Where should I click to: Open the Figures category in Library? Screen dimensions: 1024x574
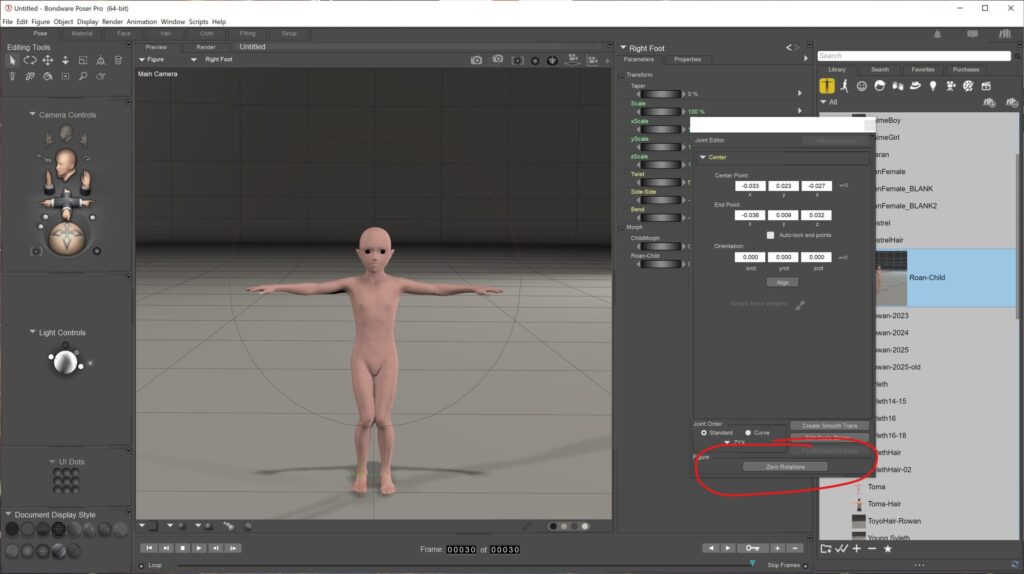point(827,86)
